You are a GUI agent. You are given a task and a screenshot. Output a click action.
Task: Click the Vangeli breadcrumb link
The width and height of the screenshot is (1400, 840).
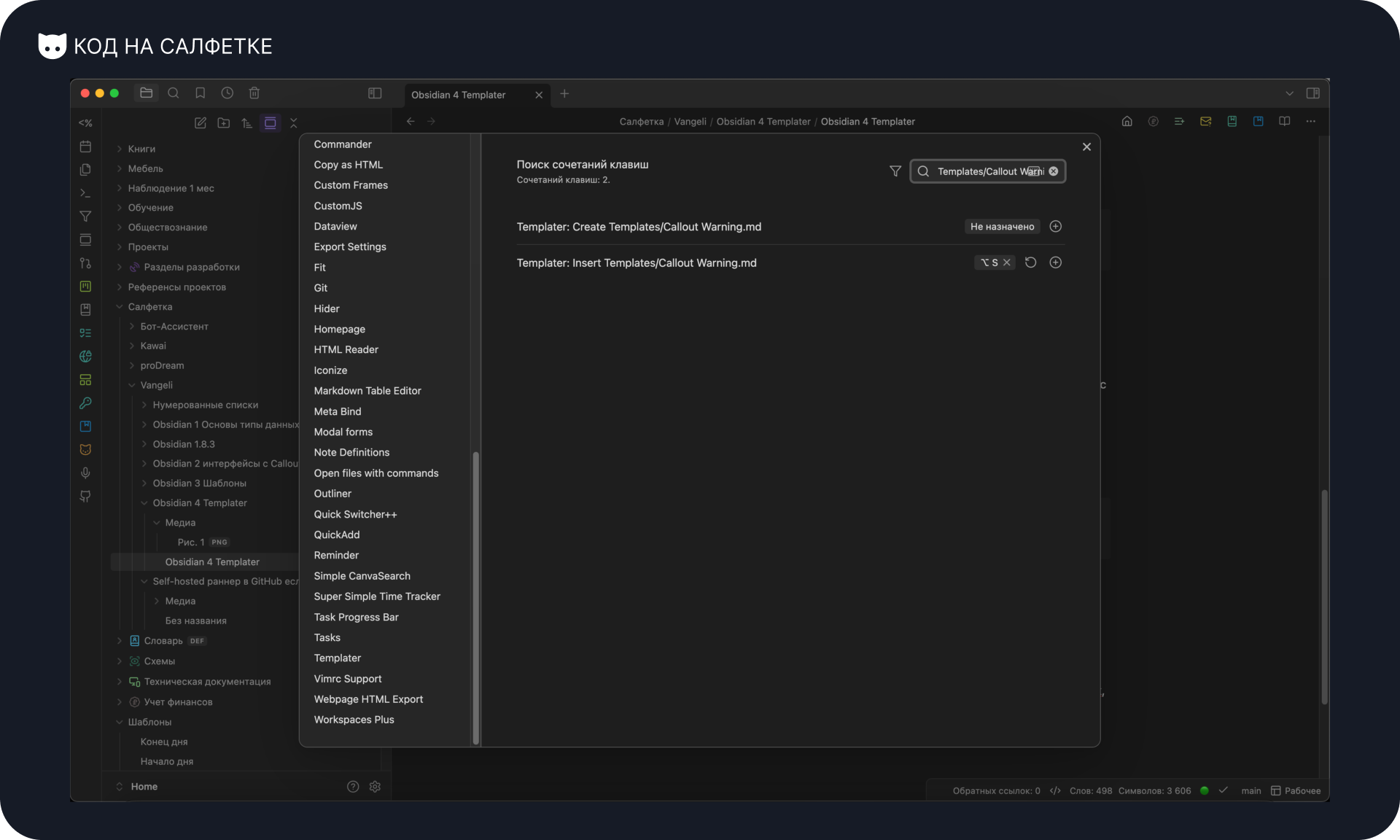point(690,122)
